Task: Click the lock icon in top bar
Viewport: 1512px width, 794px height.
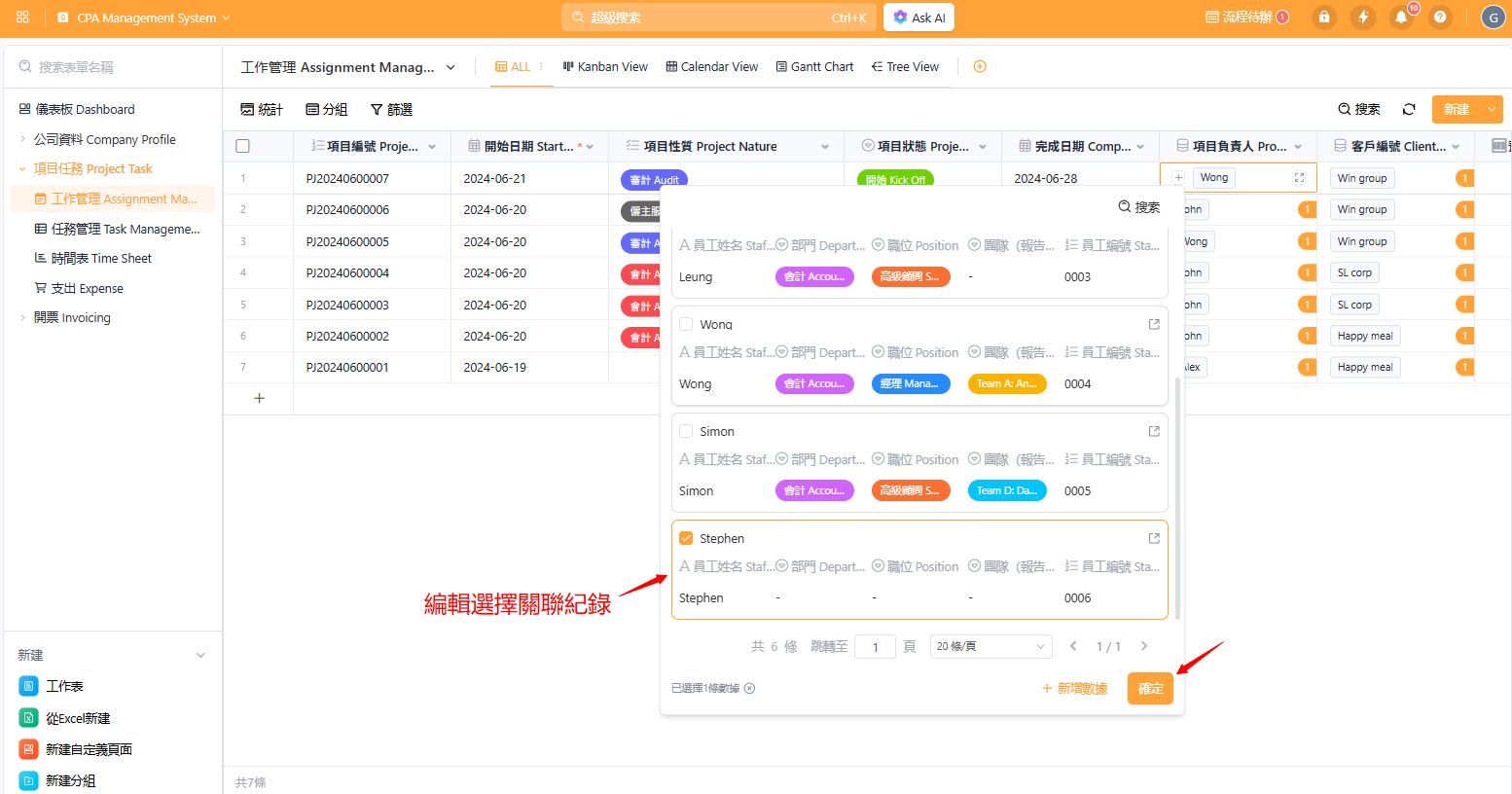Action: pos(1323,18)
